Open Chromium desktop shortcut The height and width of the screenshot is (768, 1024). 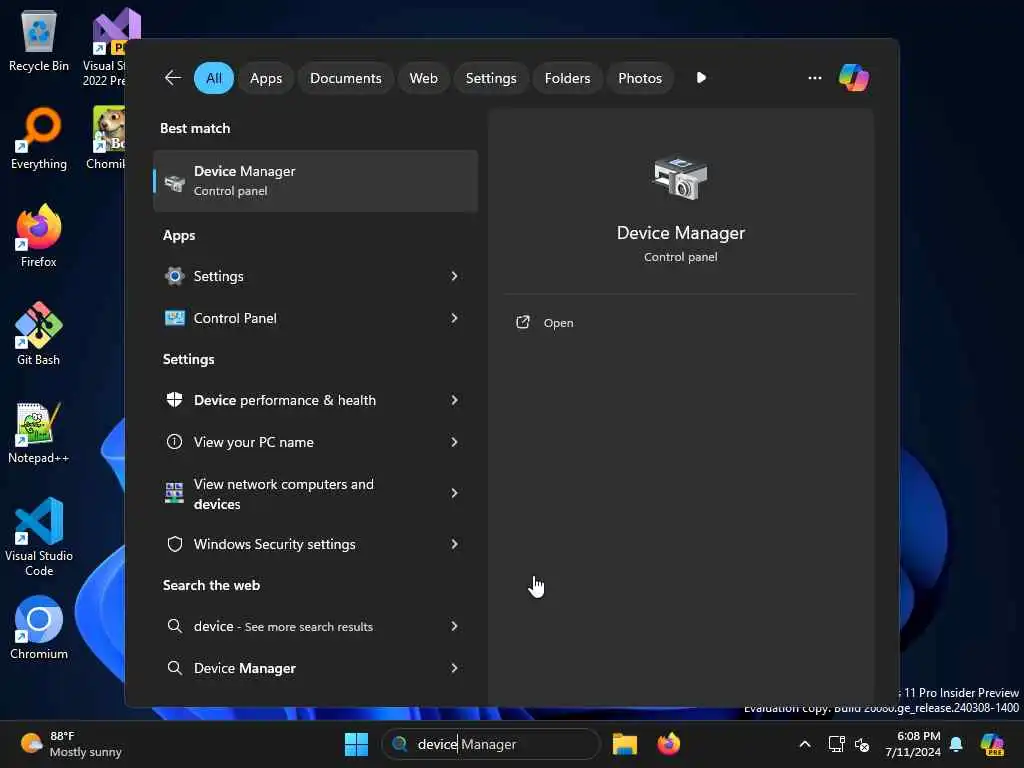tap(39, 627)
